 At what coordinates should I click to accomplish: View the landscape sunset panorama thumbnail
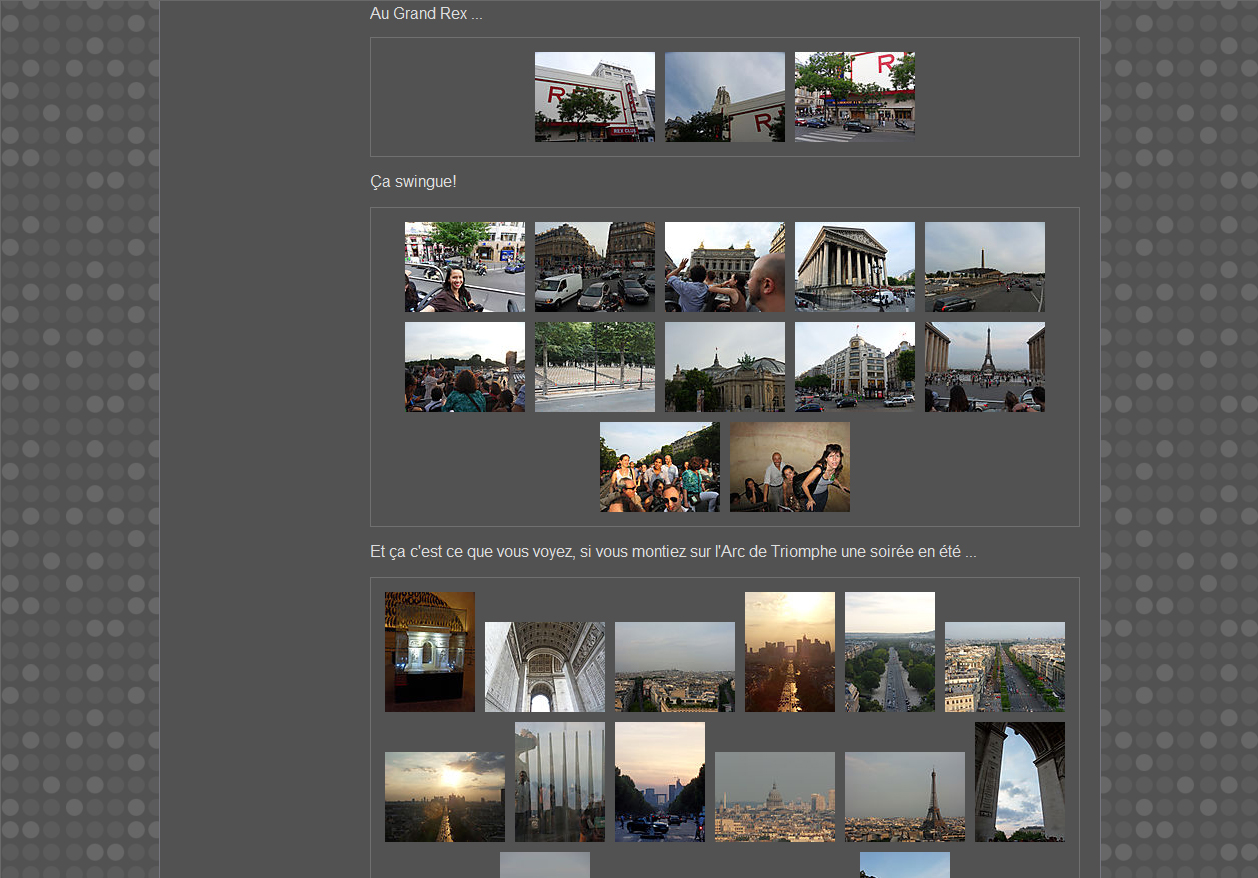(444, 797)
